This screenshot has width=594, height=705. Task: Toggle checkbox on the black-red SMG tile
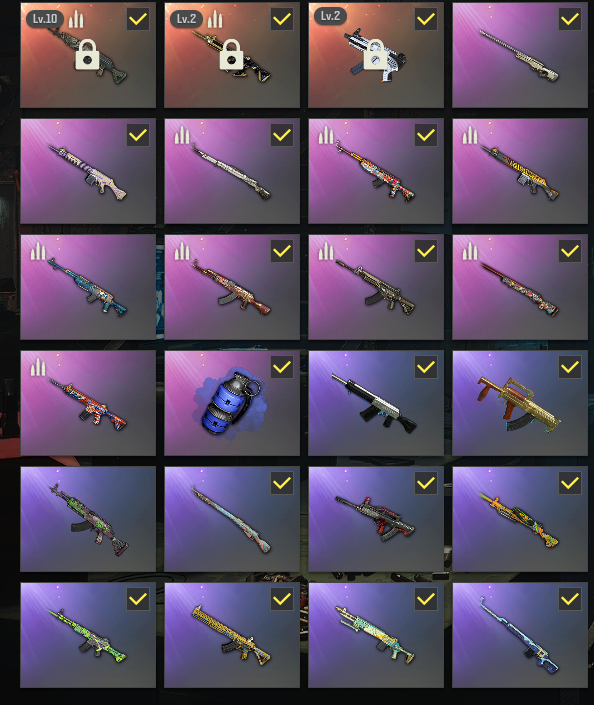tap(426, 483)
